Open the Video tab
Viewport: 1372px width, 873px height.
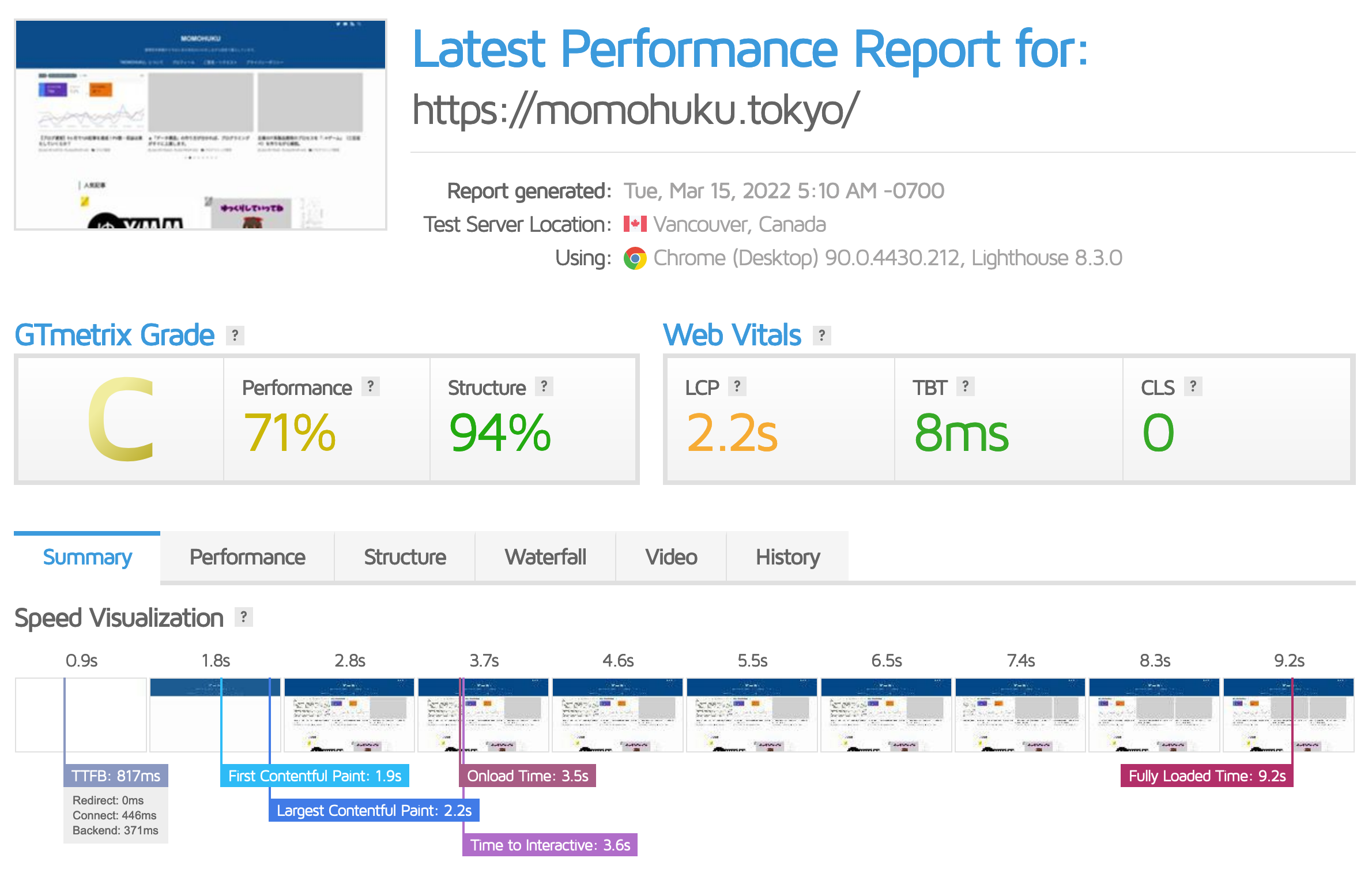[671, 557]
